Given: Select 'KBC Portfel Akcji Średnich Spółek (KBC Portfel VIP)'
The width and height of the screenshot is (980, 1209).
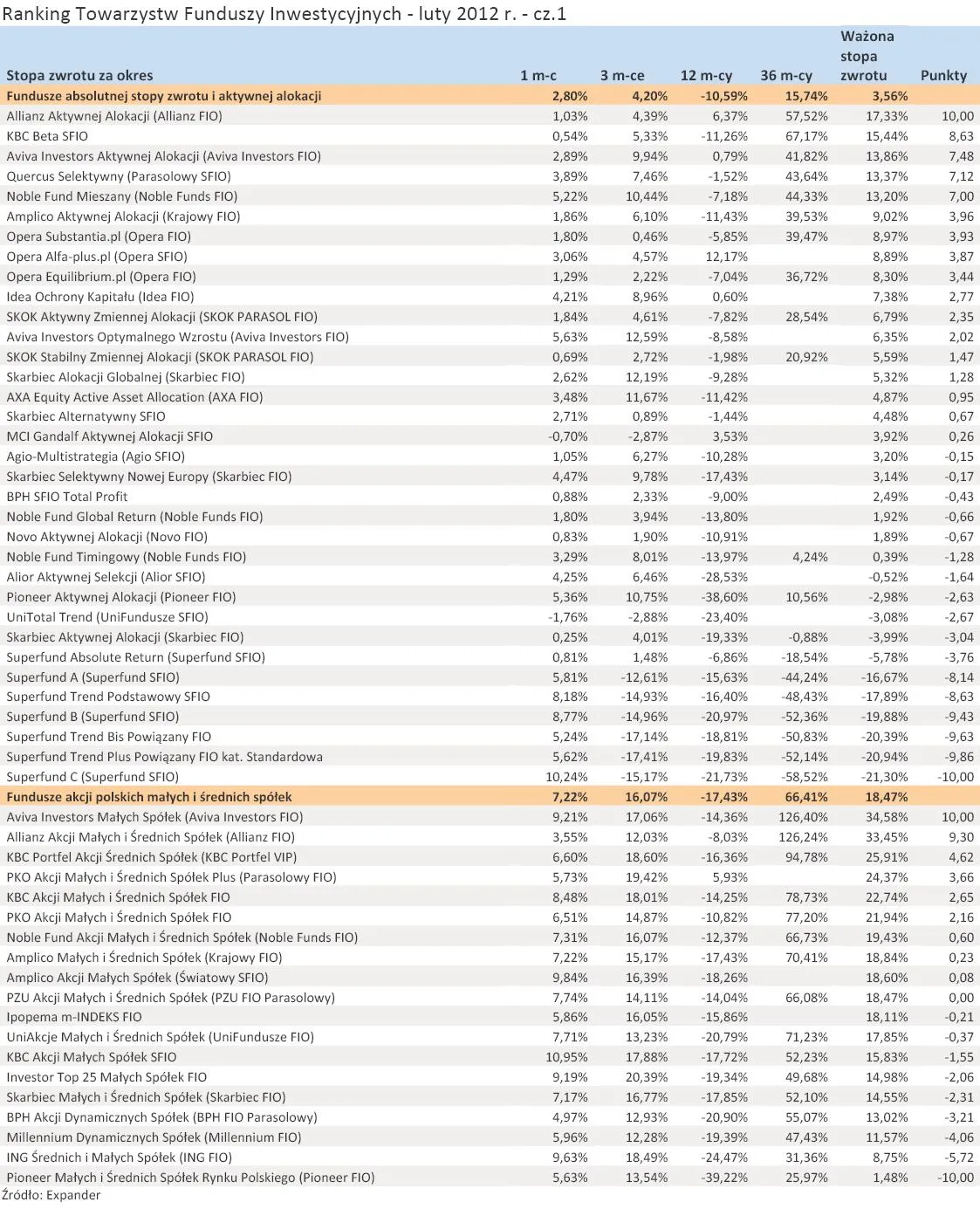Looking at the screenshot, I should (x=152, y=857).
